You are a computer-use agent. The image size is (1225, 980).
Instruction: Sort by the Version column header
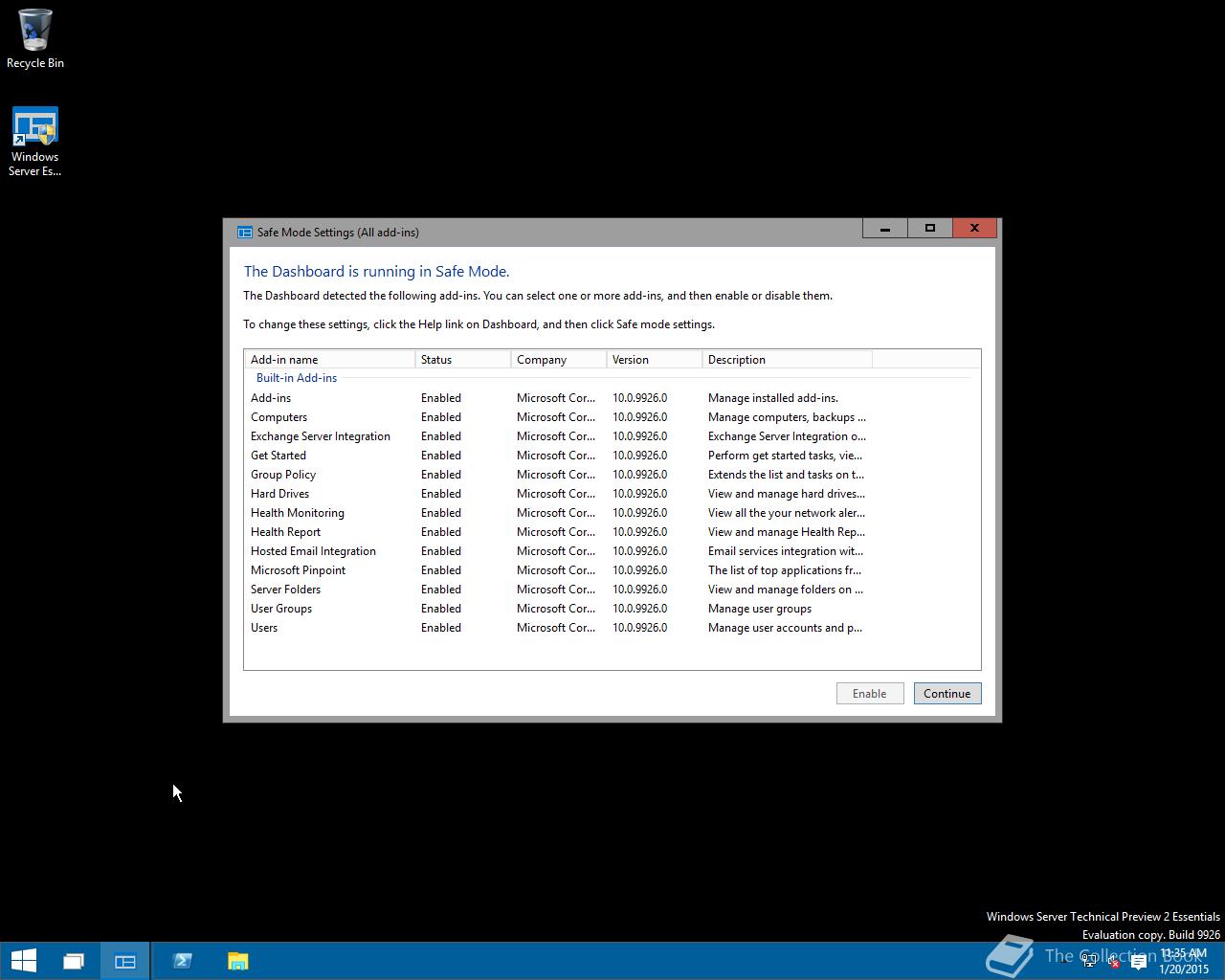(655, 360)
